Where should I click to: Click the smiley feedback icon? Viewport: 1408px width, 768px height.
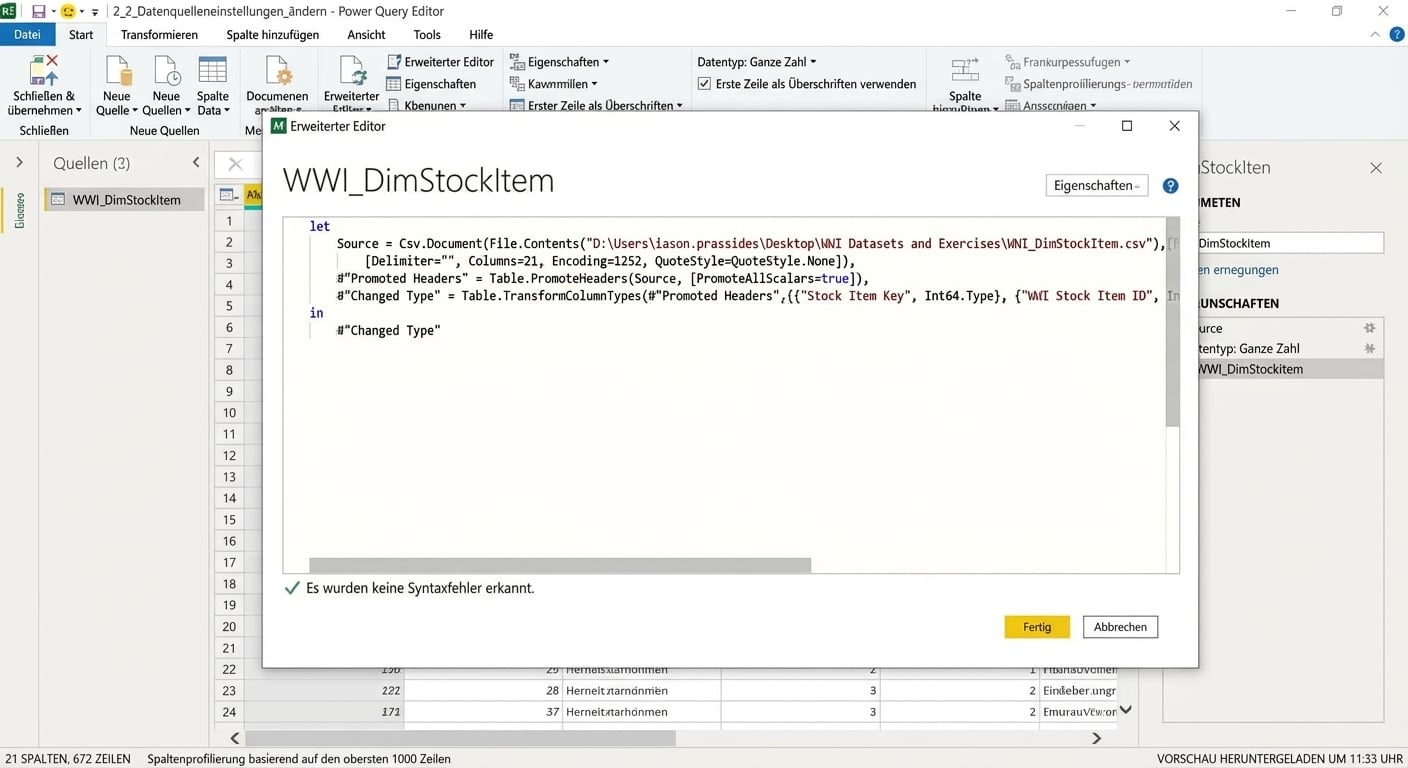[68, 11]
